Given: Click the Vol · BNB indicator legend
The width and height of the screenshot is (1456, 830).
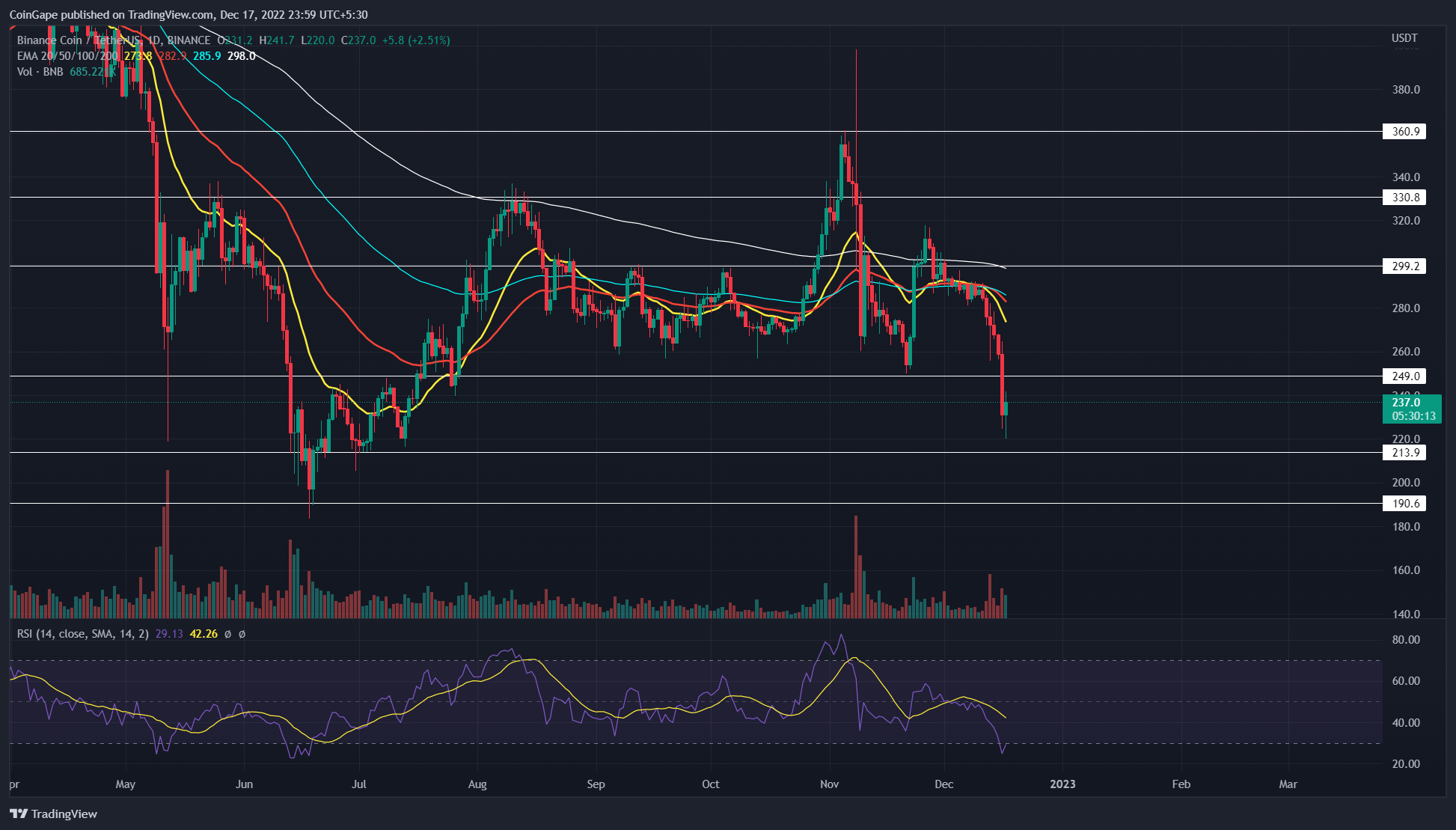Looking at the screenshot, I should click(x=40, y=72).
